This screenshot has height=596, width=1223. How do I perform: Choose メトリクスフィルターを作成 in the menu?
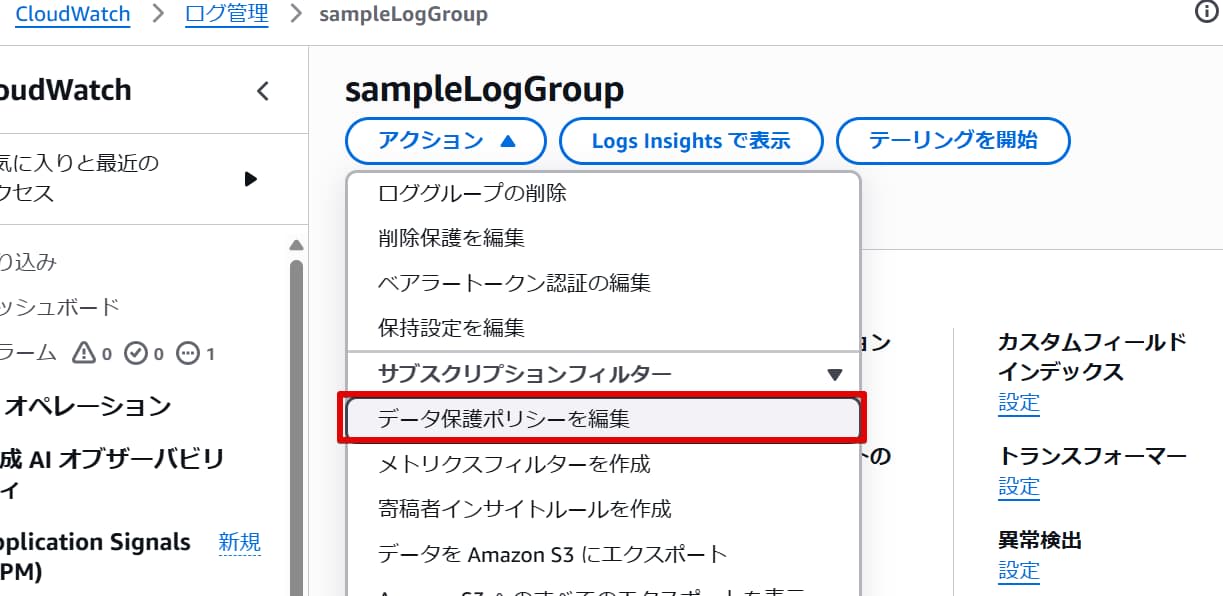pyautogui.click(x=514, y=464)
